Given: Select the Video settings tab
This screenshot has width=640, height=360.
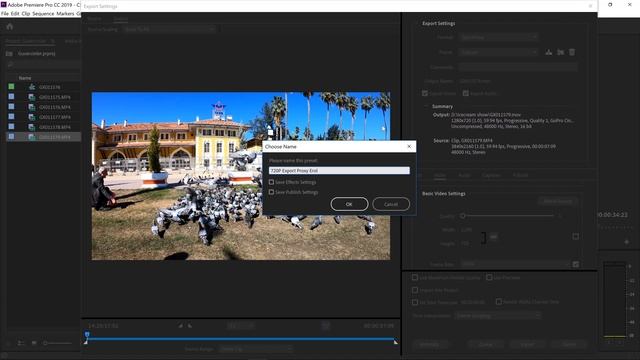Looking at the screenshot, I should (x=440, y=175).
